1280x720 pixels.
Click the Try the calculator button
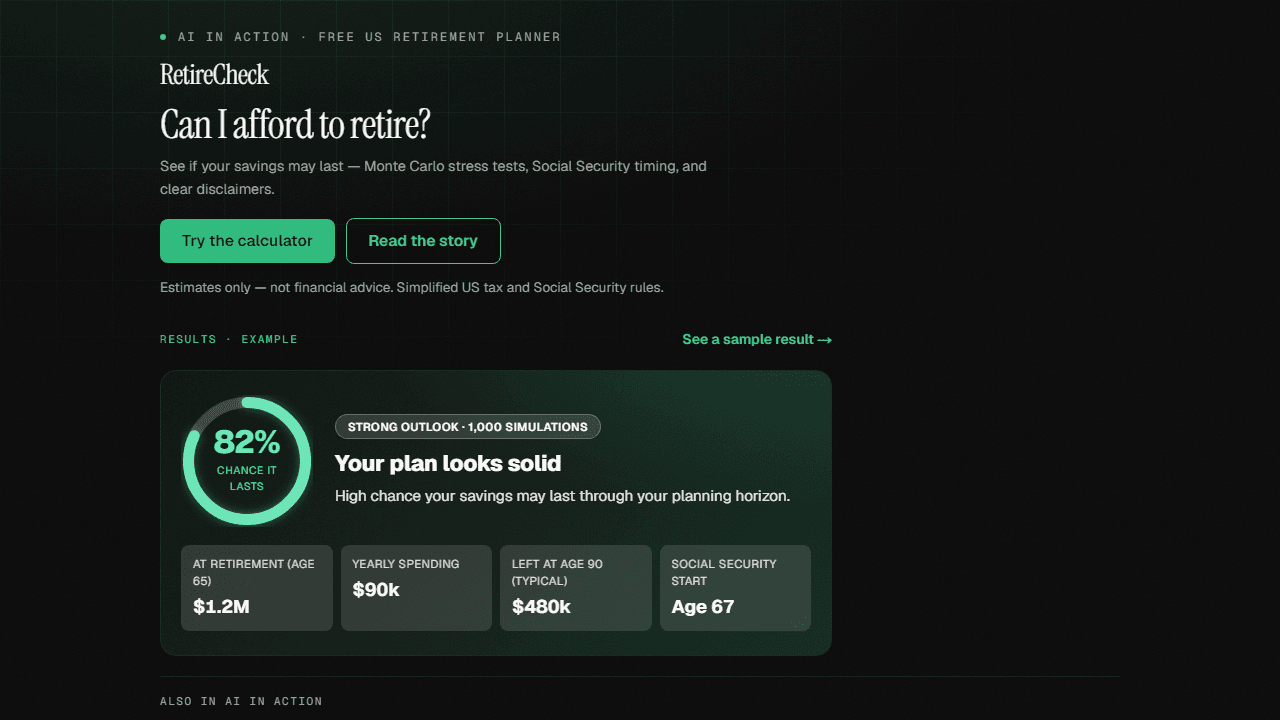pyautogui.click(x=247, y=241)
